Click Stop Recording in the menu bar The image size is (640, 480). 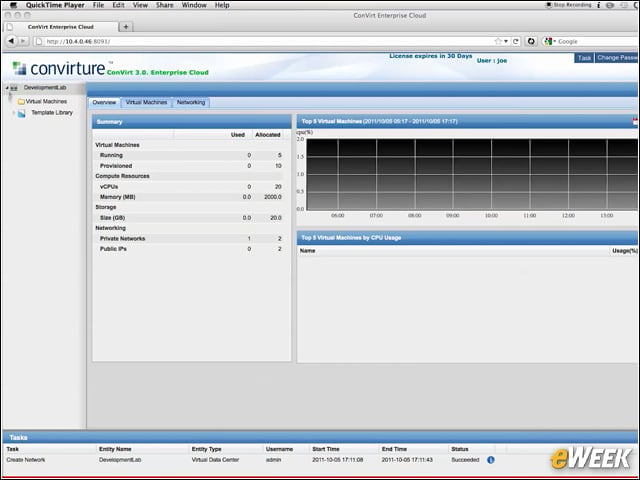tap(569, 5)
